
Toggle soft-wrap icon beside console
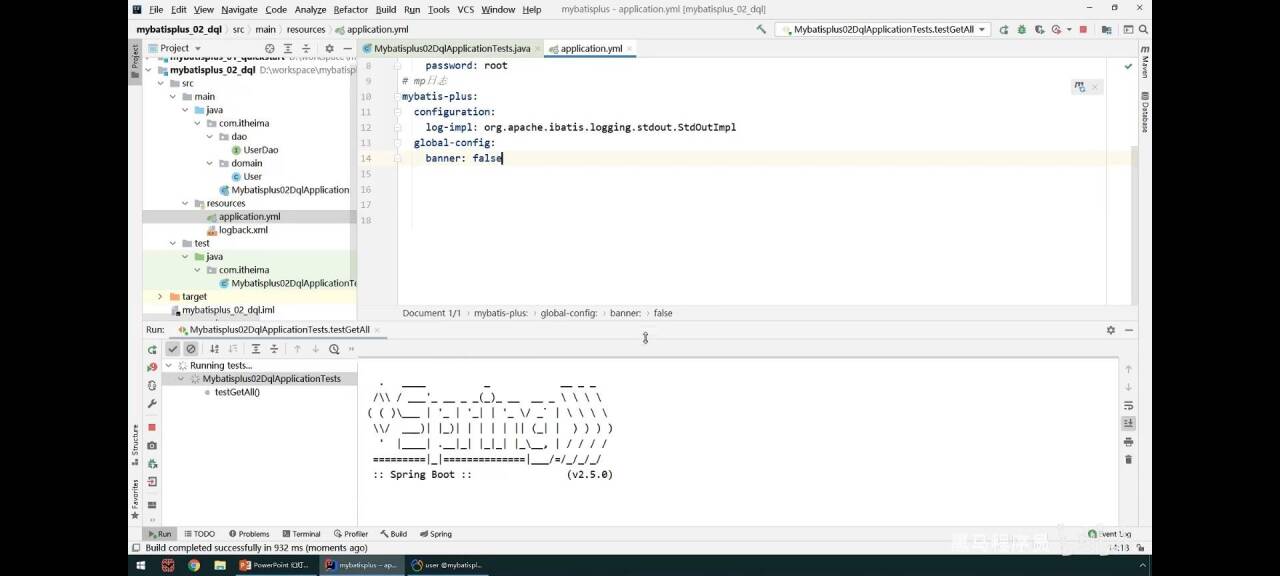[1129, 405]
